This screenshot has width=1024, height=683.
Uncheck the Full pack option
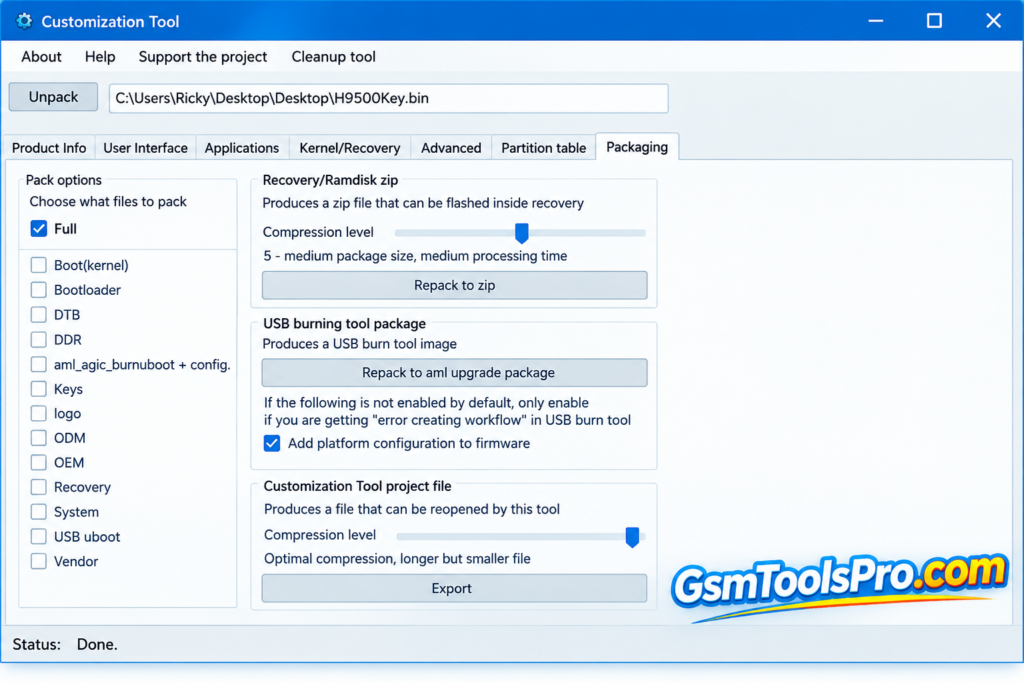pos(39,229)
